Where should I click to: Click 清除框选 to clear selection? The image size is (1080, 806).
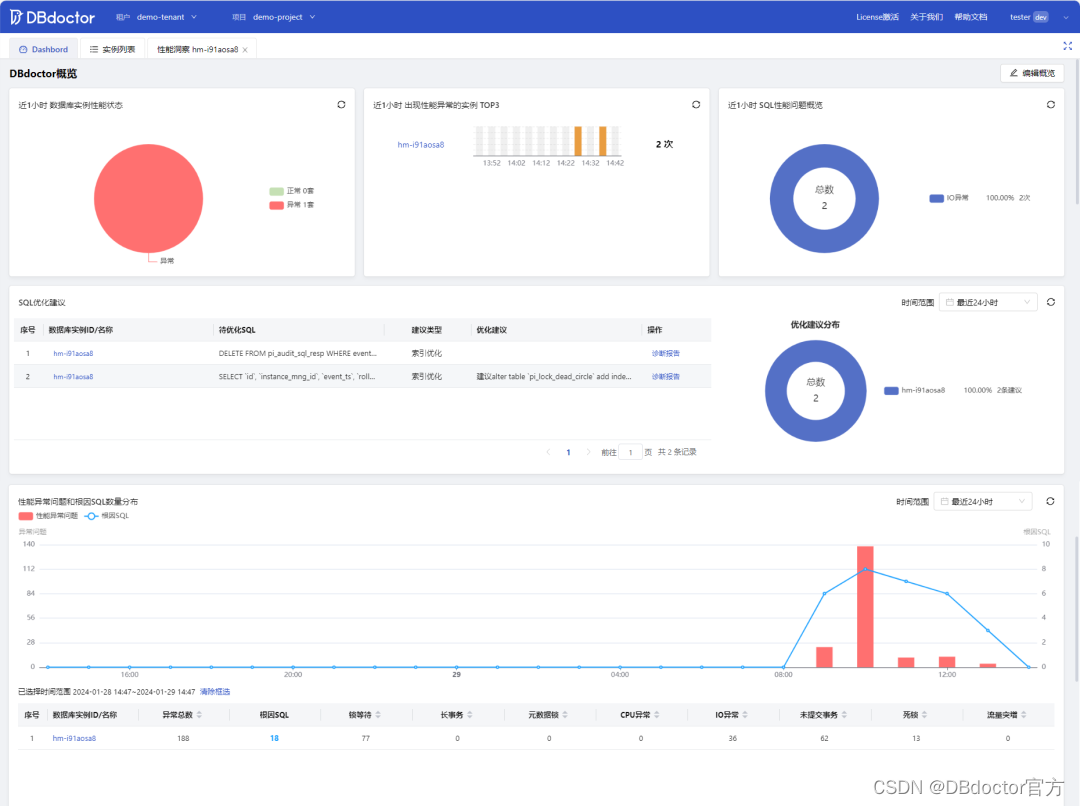[x=215, y=692]
